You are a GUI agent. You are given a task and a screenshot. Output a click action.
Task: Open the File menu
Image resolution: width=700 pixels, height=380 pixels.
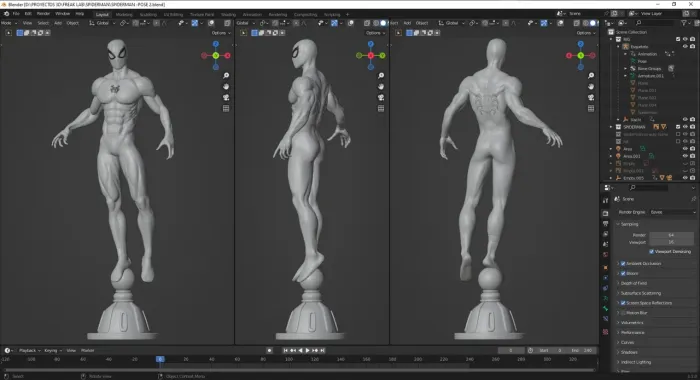click(x=16, y=14)
